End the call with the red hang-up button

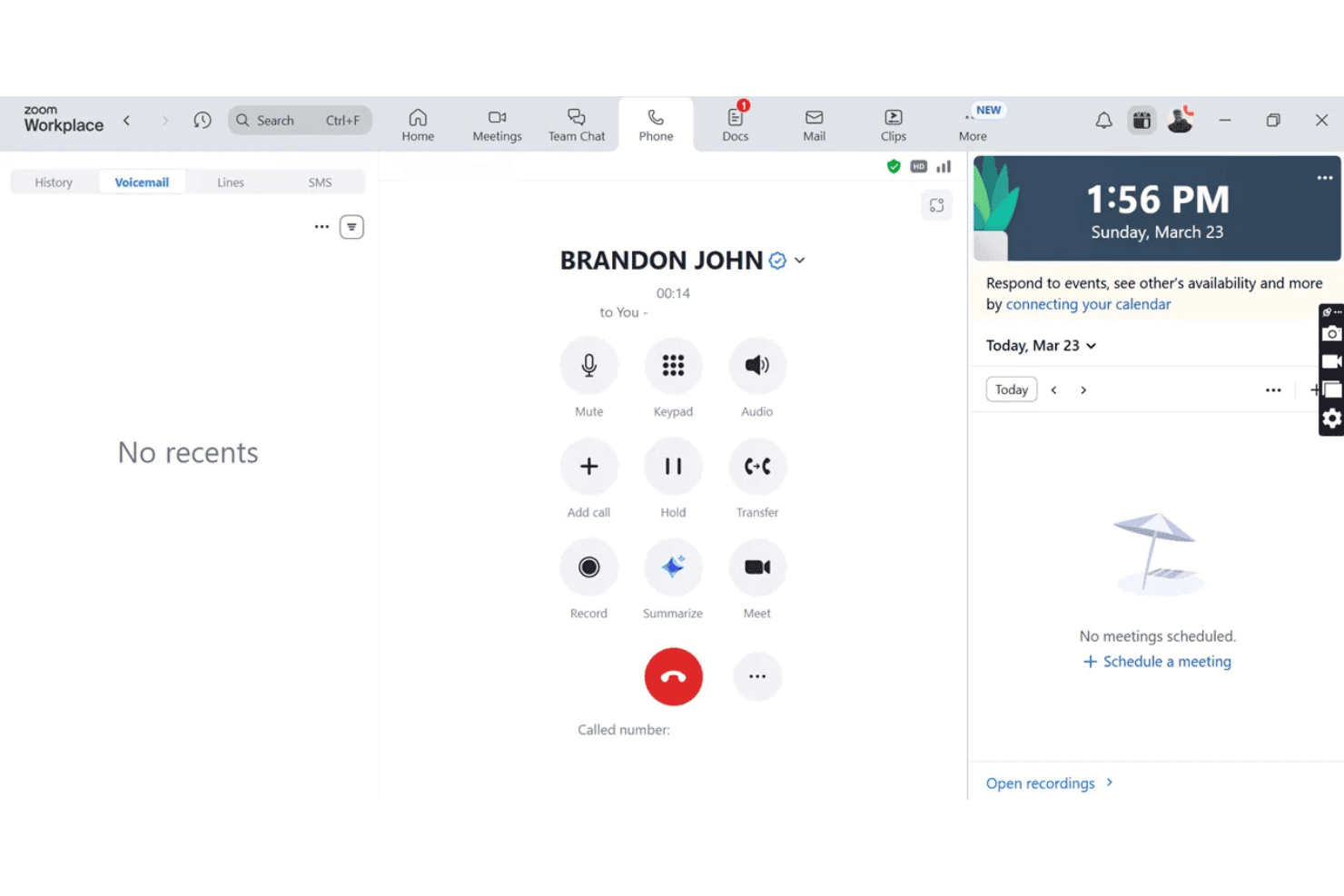tap(673, 676)
